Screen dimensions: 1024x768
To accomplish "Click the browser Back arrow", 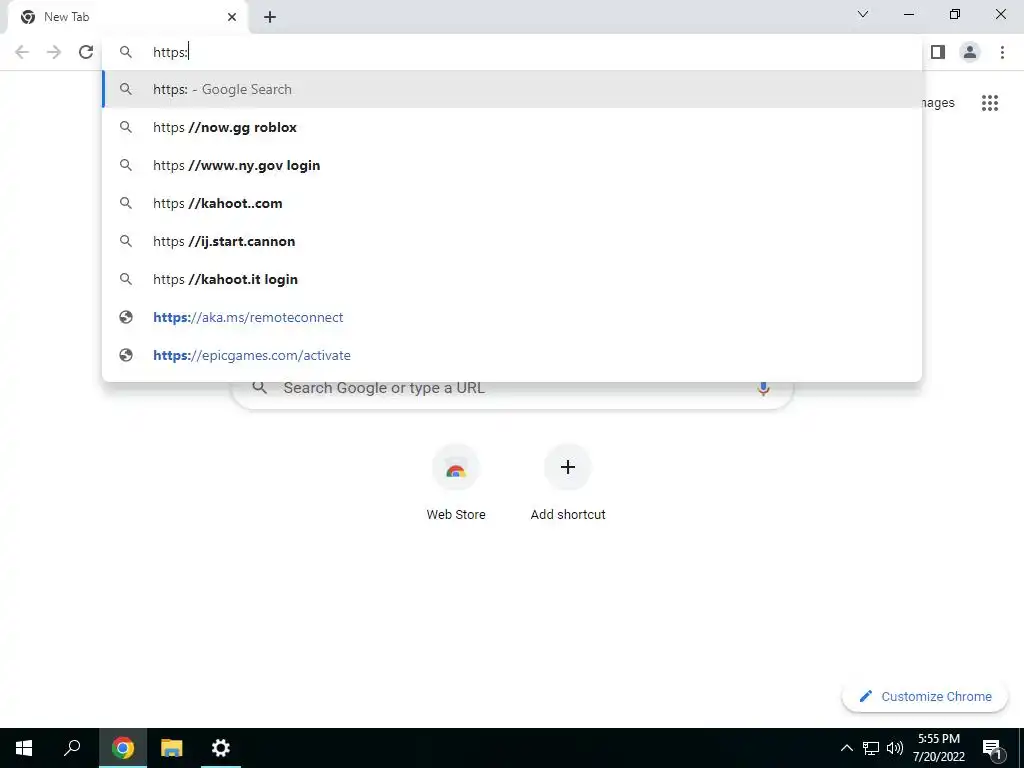I will 22,52.
